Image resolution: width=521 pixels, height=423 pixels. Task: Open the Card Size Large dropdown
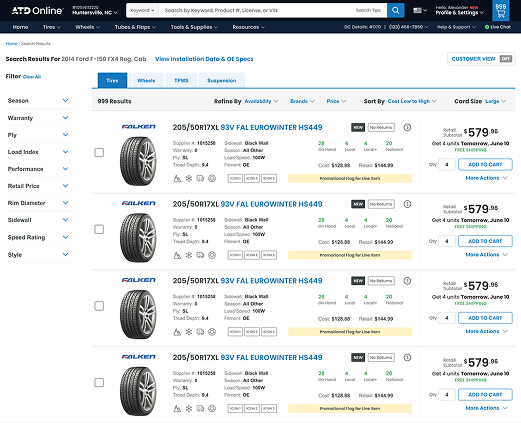[x=495, y=101]
